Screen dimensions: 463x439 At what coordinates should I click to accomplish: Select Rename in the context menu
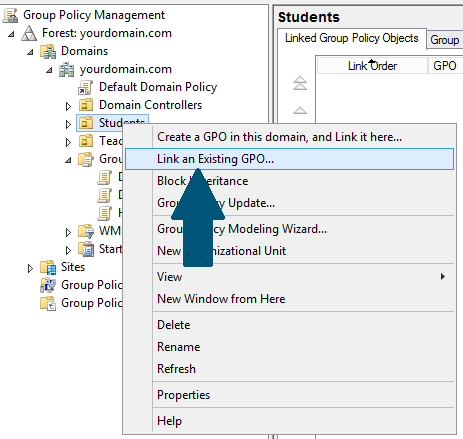[289, 347]
